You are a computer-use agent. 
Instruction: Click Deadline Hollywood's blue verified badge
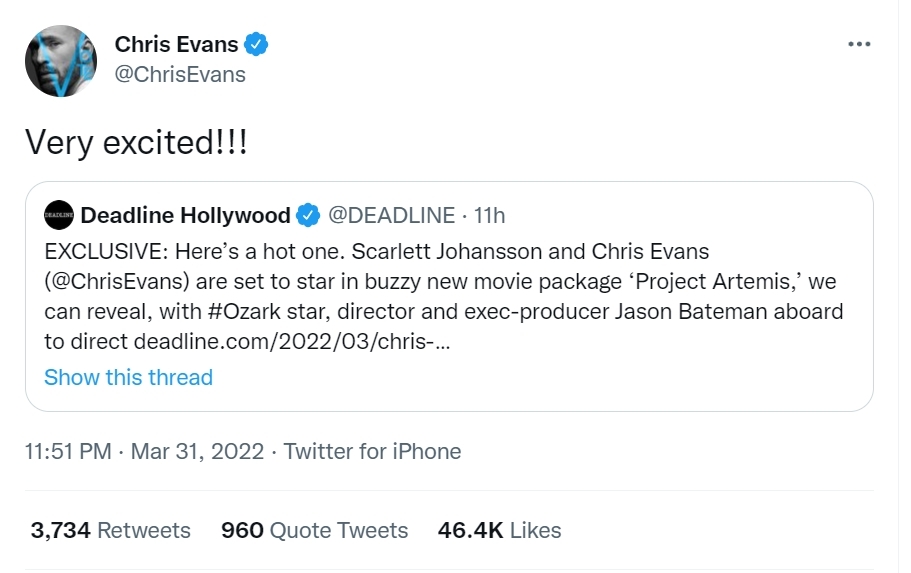[309, 215]
